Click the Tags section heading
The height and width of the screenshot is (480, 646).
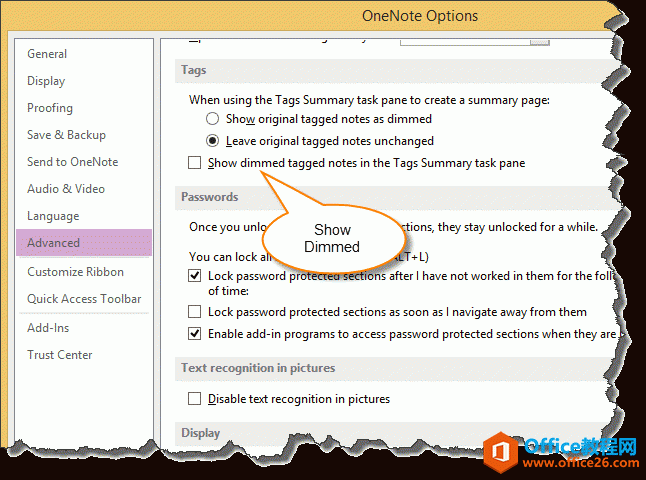194,70
